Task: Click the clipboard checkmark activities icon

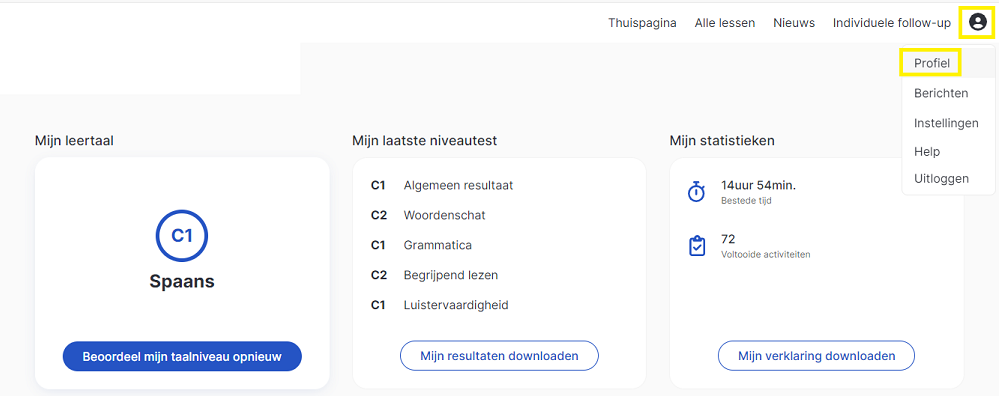Action: click(x=697, y=246)
